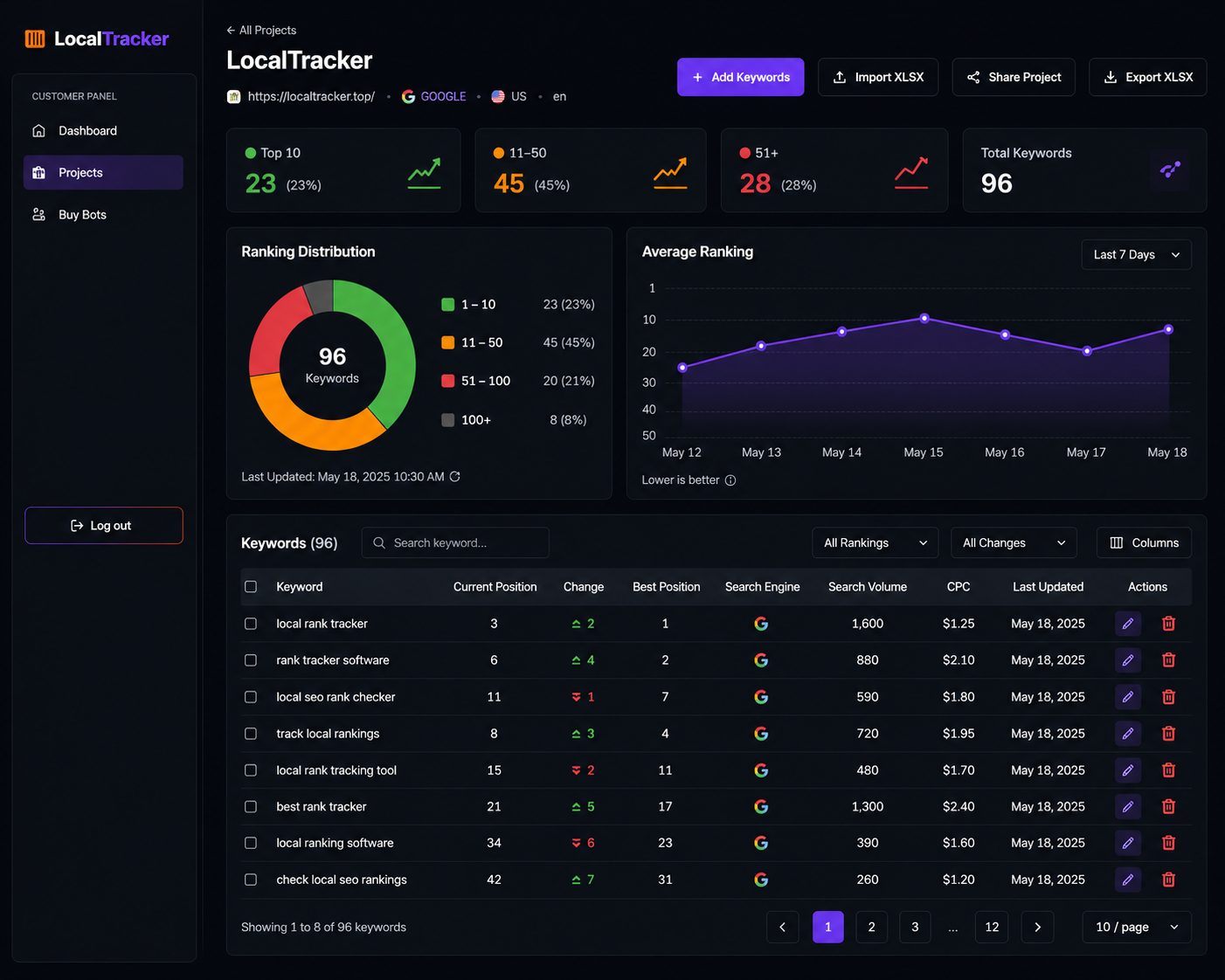1225x980 pixels.
Task: Click the 51+ red trend icon
Action: (x=911, y=173)
